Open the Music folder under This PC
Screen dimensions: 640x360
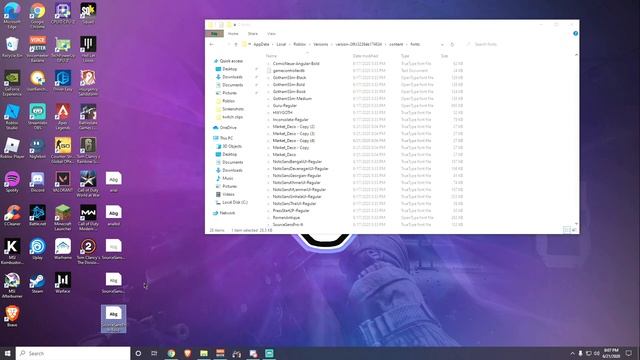click(228, 178)
